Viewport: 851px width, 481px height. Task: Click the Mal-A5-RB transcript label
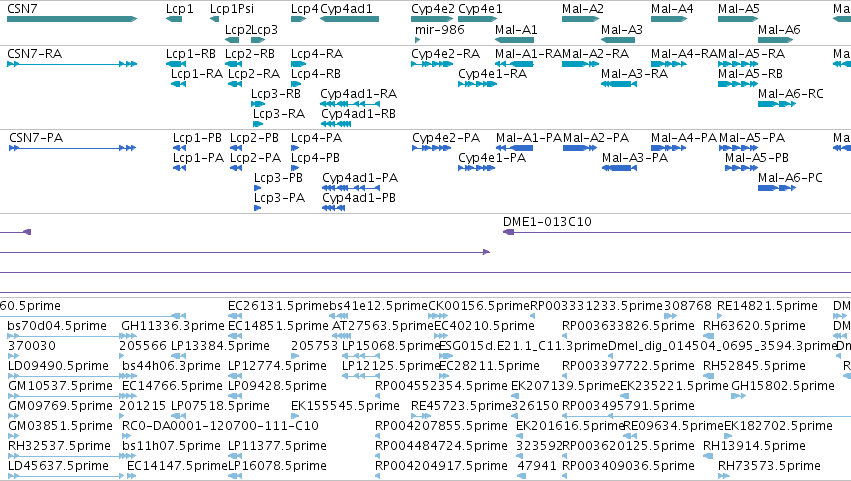[750, 74]
